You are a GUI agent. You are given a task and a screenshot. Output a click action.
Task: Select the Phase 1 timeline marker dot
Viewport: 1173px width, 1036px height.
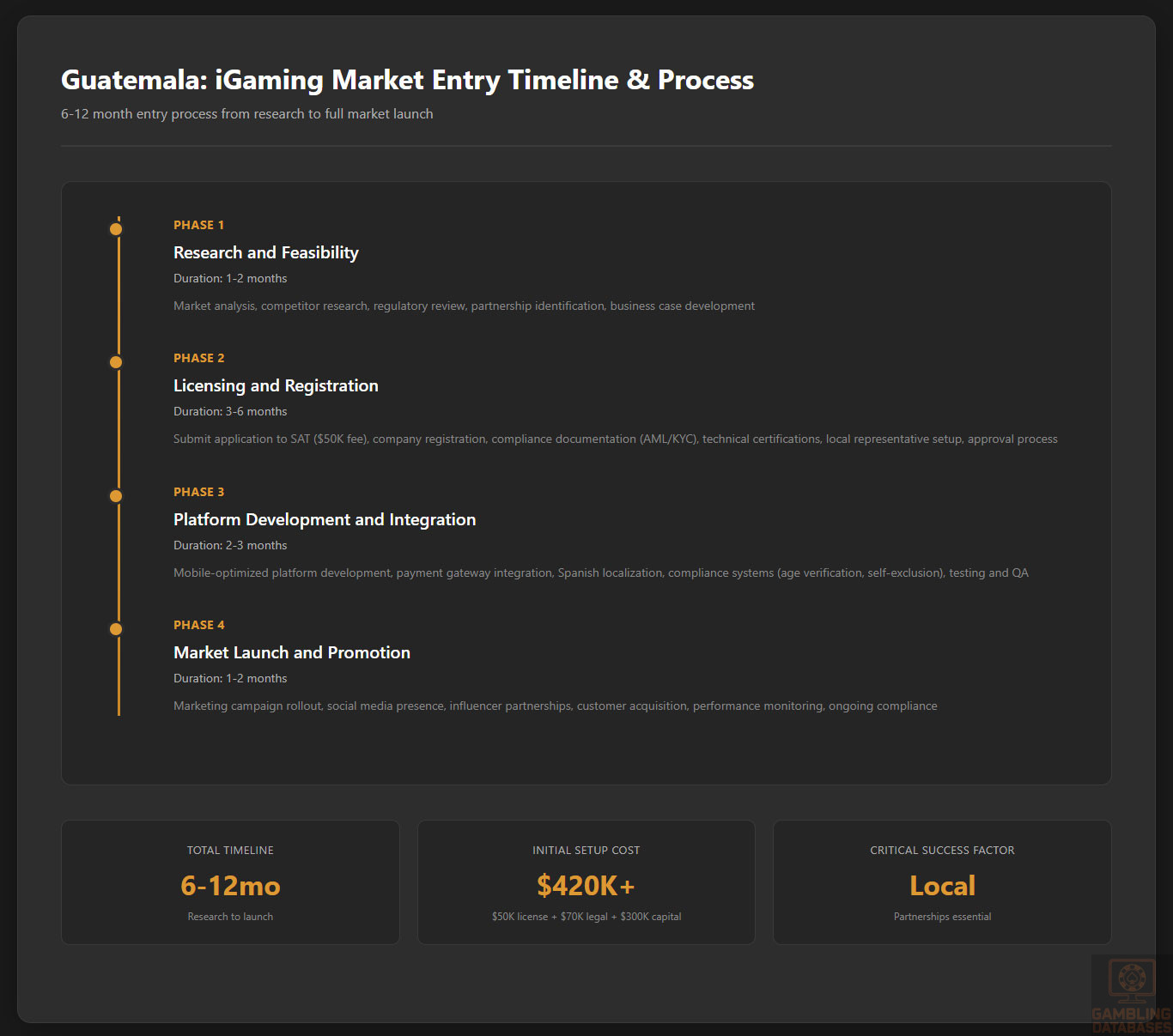[x=116, y=229]
